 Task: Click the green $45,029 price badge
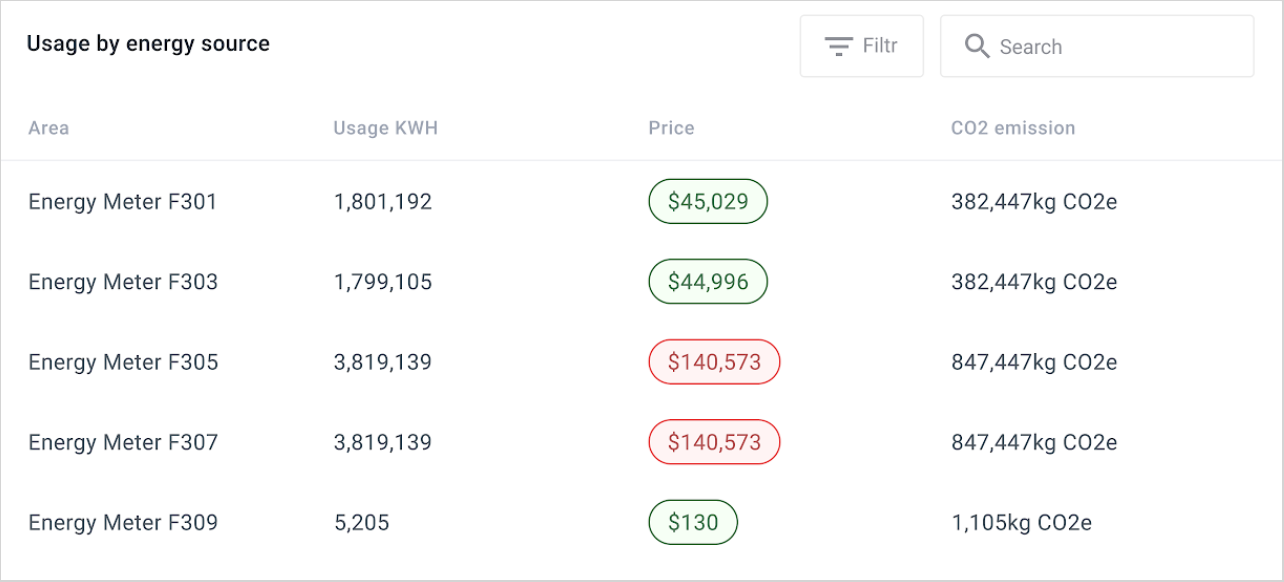(708, 202)
